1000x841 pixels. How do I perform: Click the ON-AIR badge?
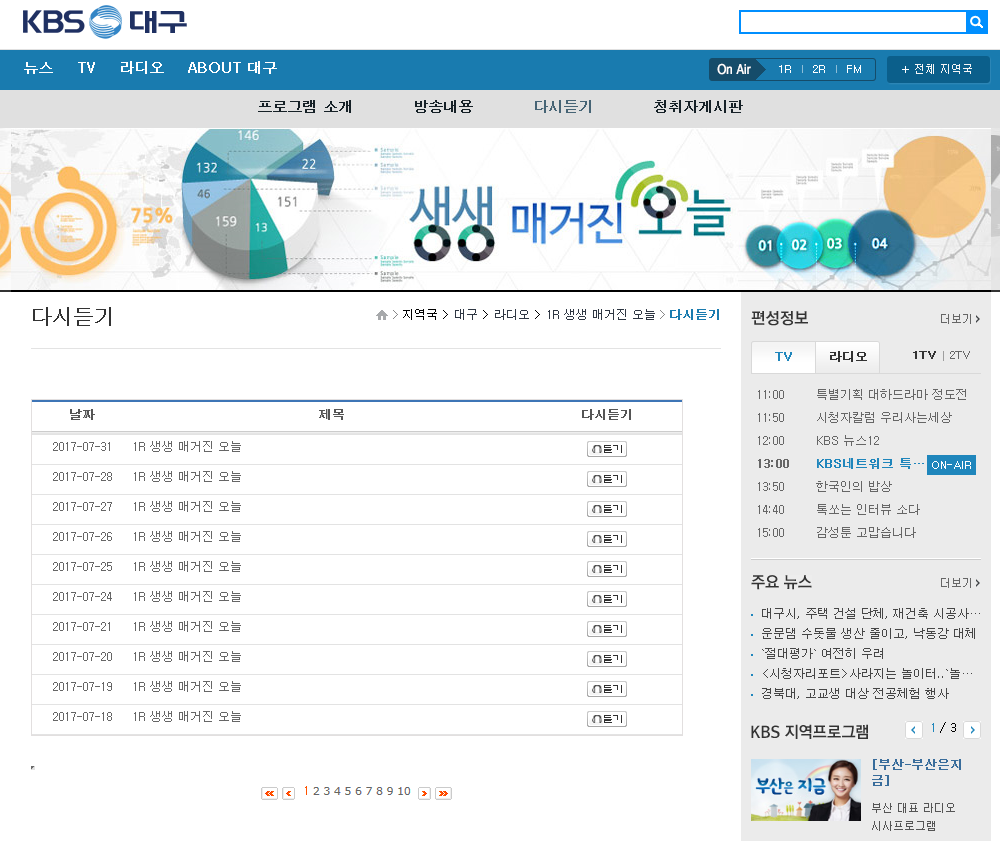[952, 465]
